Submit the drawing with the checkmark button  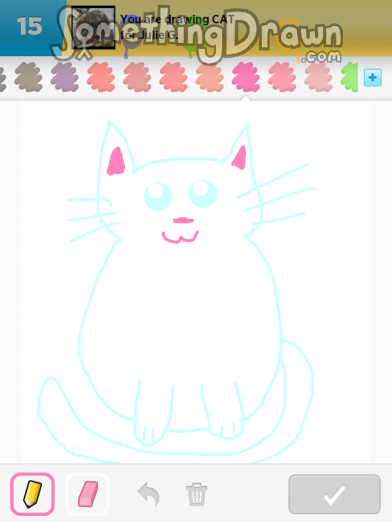point(334,494)
